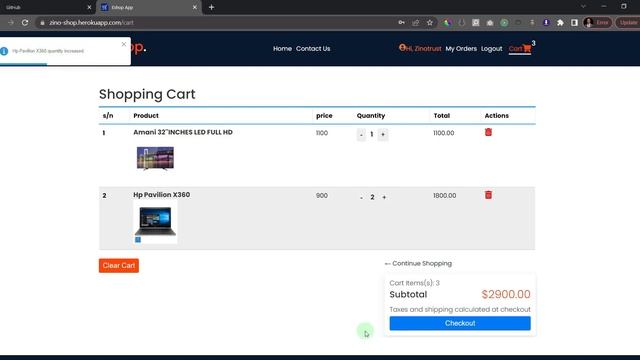Image resolution: width=640 pixels, height=360 pixels.
Task: Open Contact Us page
Action: click(x=313, y=49)
